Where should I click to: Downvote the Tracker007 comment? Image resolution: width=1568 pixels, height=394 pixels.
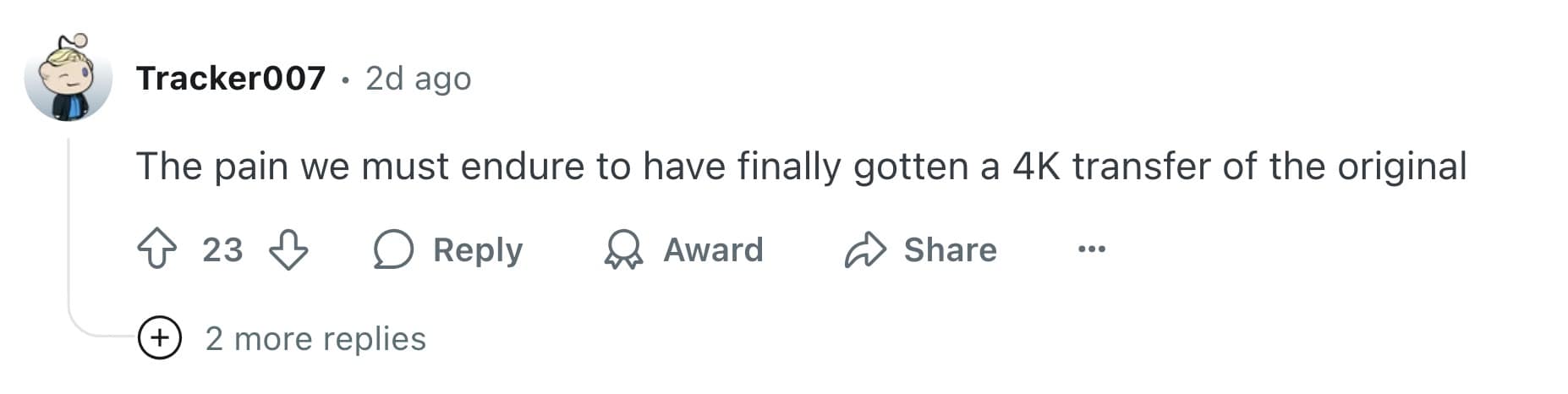(x=288, y=250)
